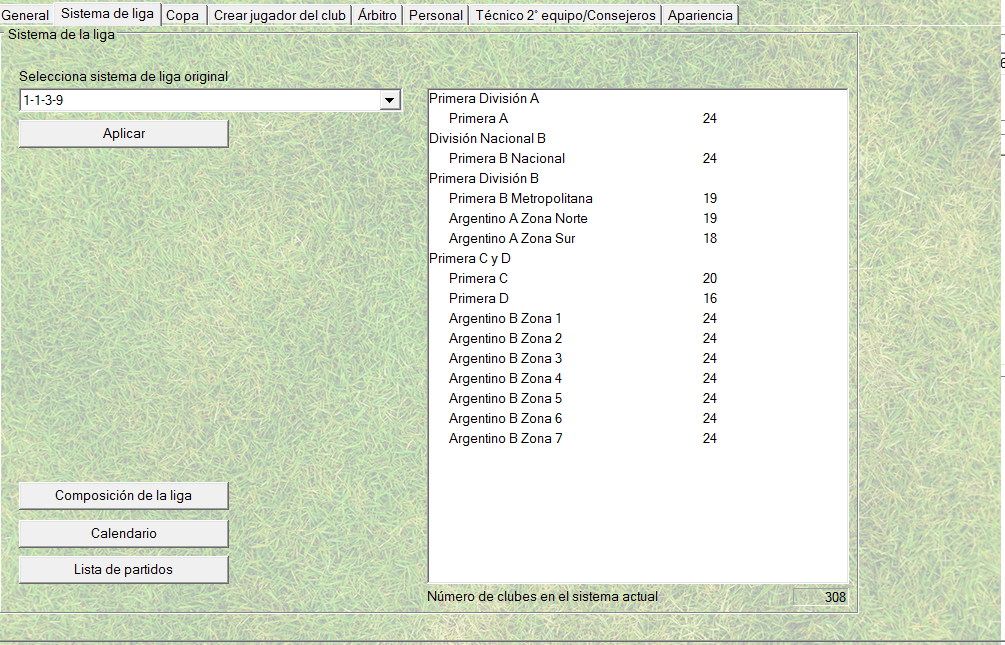
Task: Click the 19 count for Primera B Metropolitana
Action: click(710, 198)
